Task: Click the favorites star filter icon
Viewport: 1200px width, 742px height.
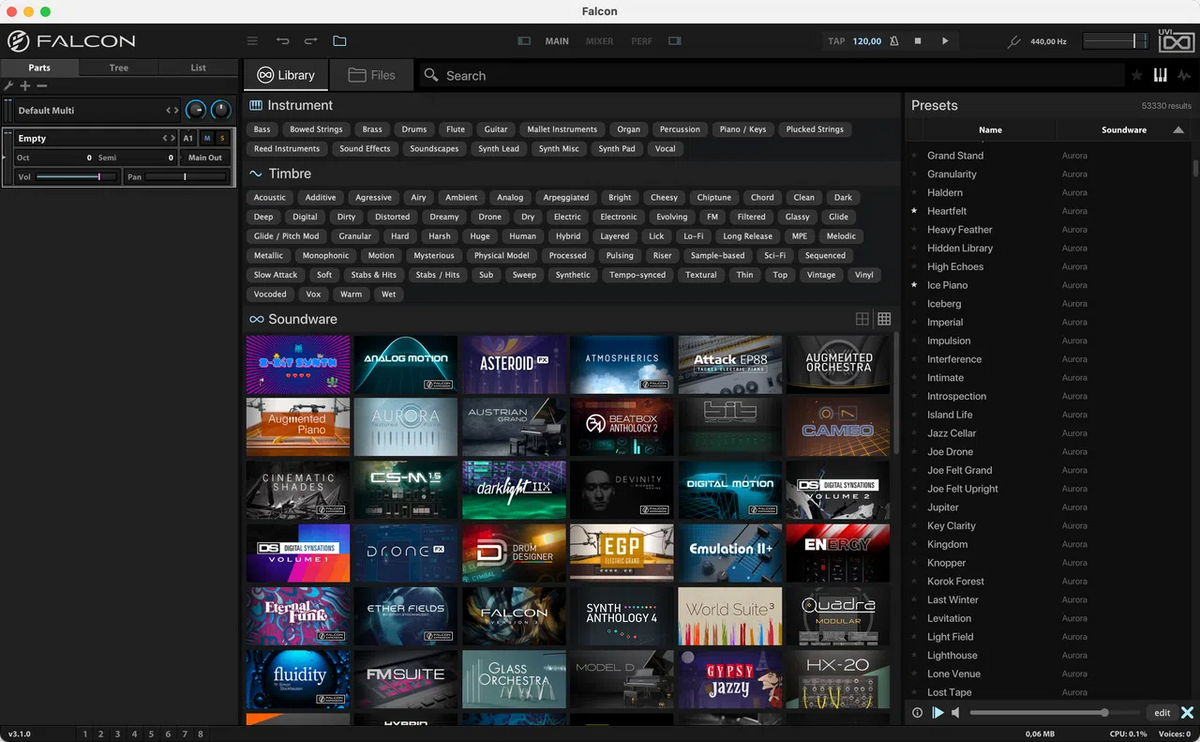Action: (x=1137, y=75)
